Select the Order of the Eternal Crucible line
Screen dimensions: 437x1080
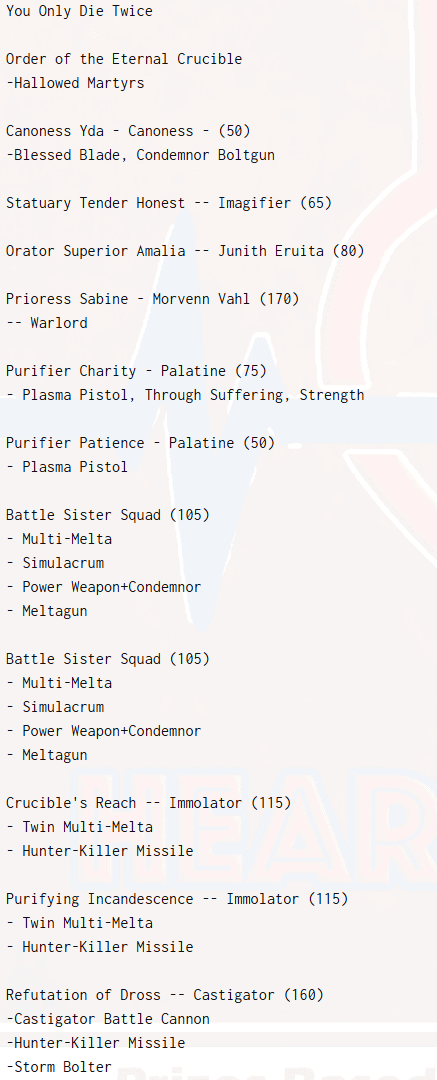[x=124, y=59]
